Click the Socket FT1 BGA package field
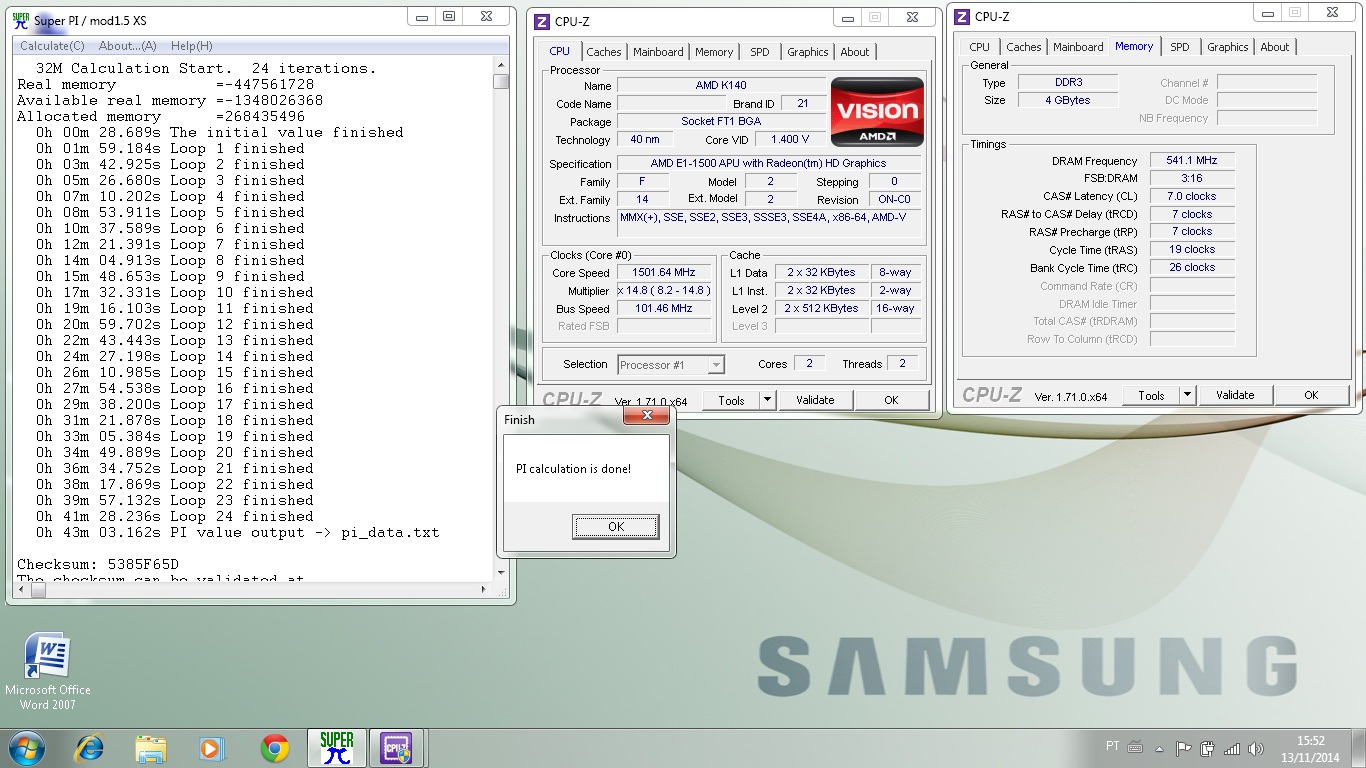 (x=721, y=121)
